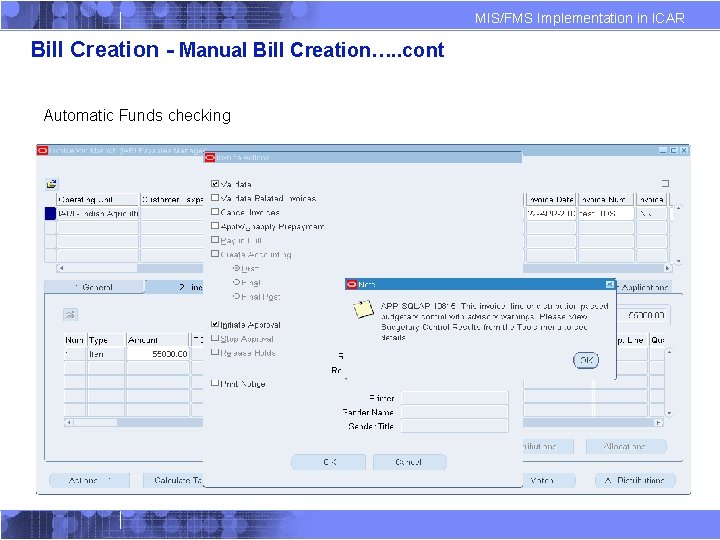Tick the Apply/Unapply Prepayment checkbox
Image resolution: width=720 pixels, height=540 pixels.
click(x=214, y=226)
